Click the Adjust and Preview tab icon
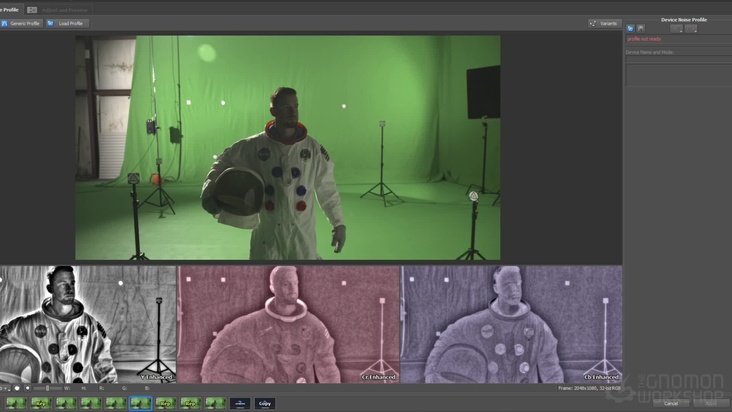 (x=32, y=10)
